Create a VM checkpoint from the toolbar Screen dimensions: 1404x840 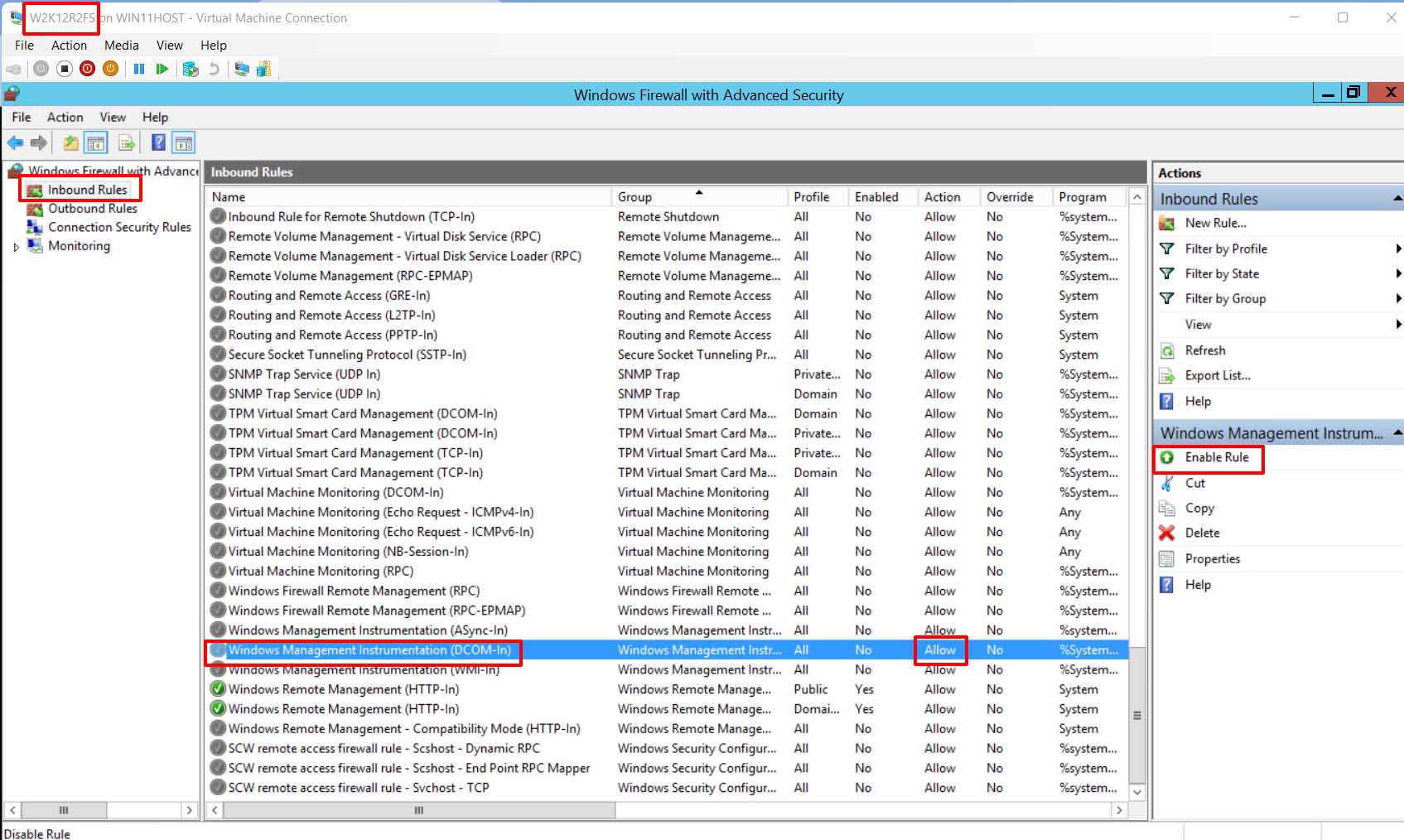191,69
